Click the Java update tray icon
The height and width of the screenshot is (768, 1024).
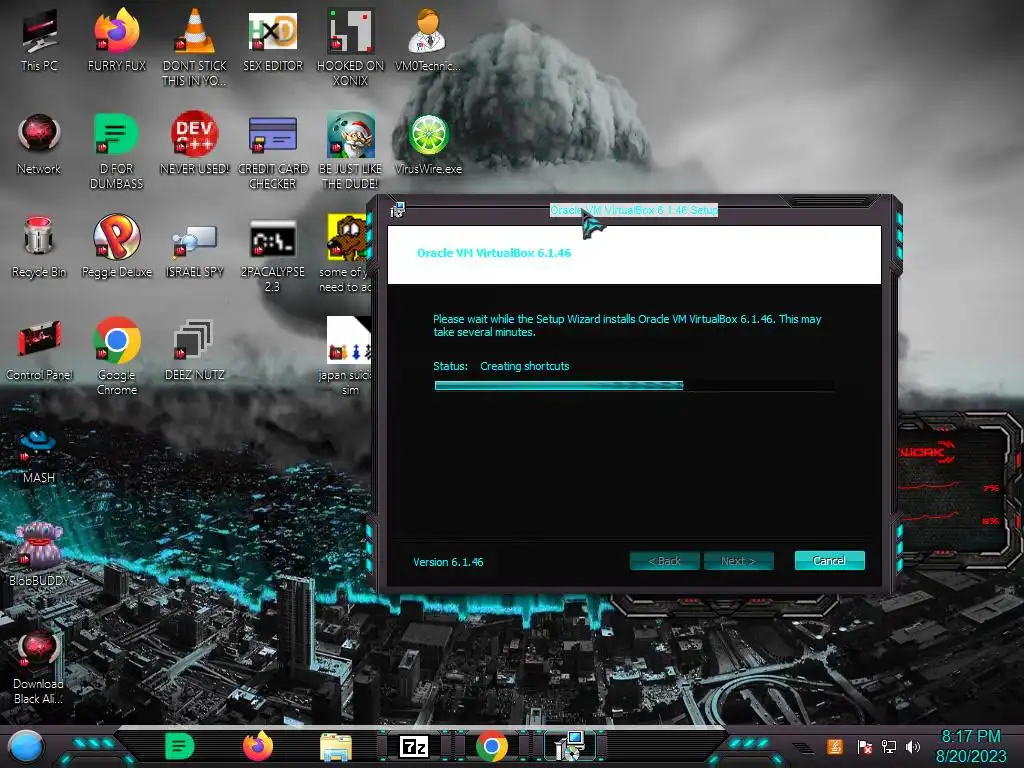point(835,746)
